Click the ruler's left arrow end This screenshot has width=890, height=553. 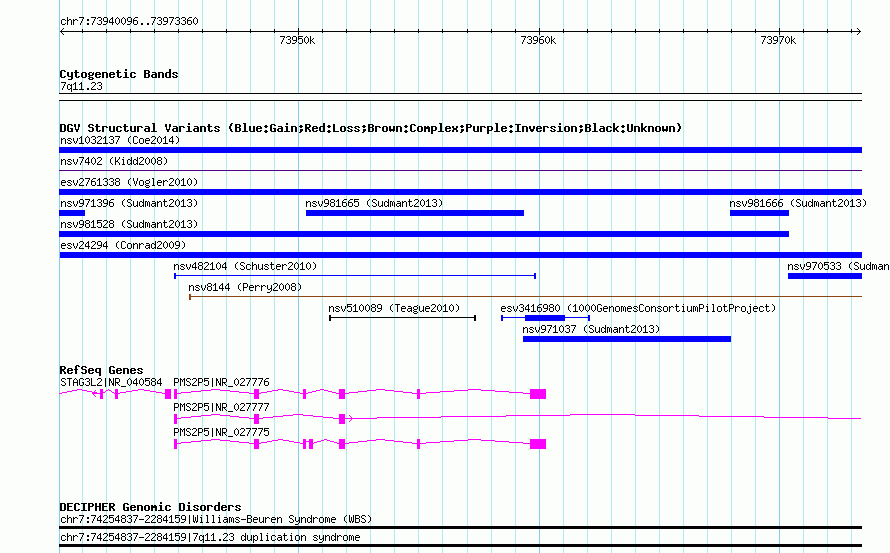[x=63, y=31]
